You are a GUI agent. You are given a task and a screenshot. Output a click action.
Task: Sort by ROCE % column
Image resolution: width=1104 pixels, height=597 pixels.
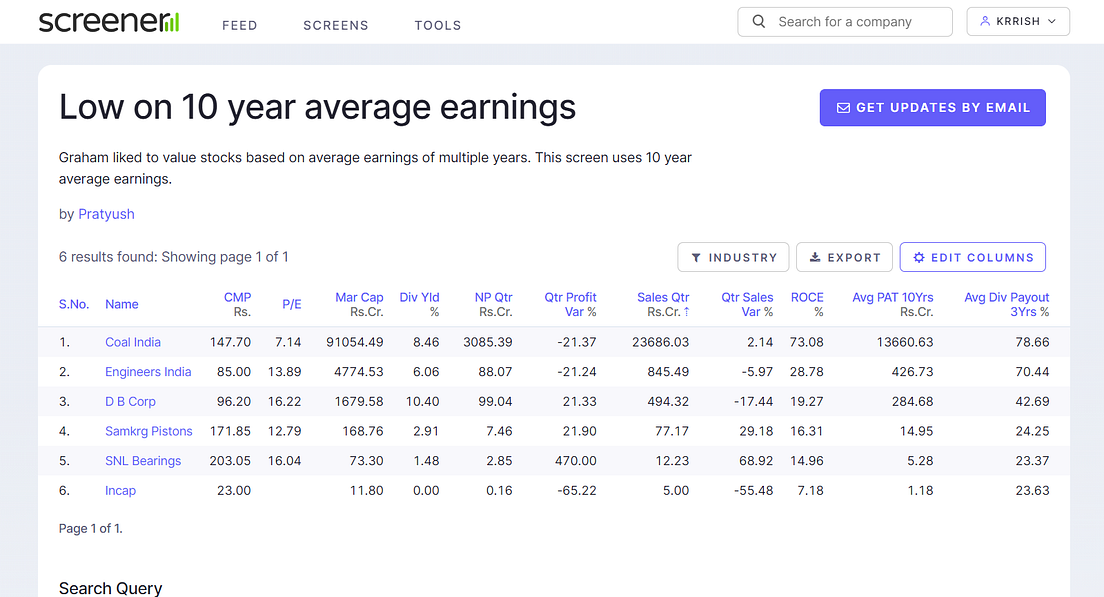pyautogui.click(x=807, y=304)
